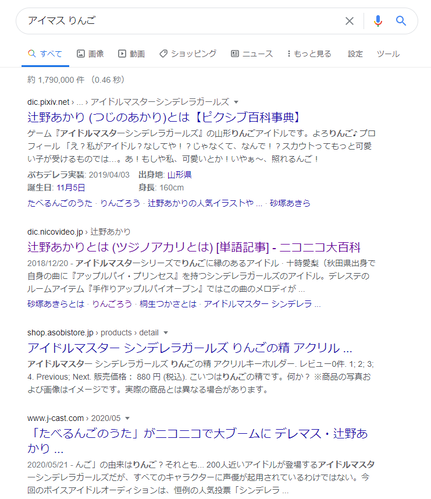Click the dic.pixiv.net URL text

[x=48, y=102]
